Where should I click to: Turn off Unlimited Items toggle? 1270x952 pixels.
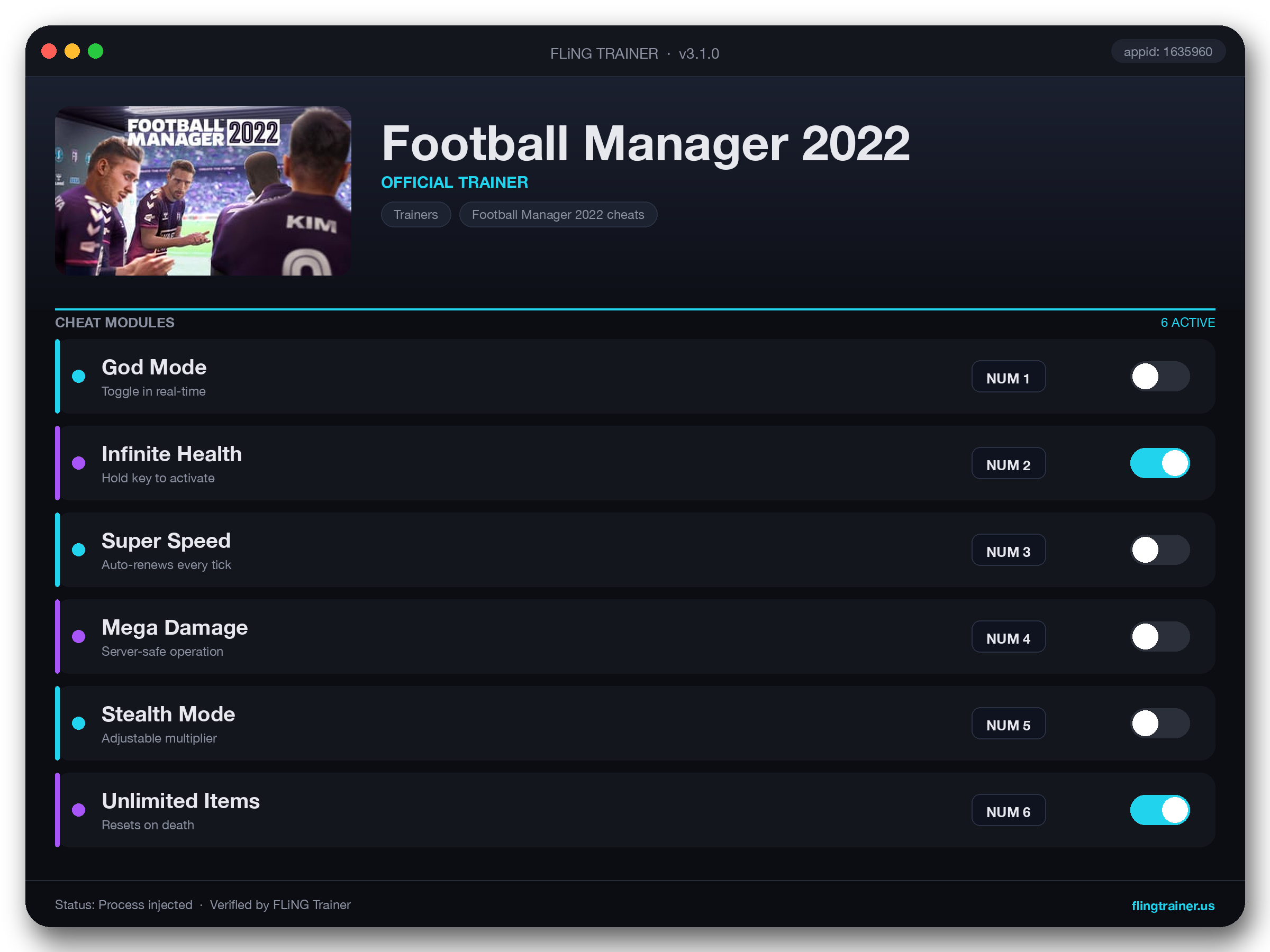(1160, 810)
